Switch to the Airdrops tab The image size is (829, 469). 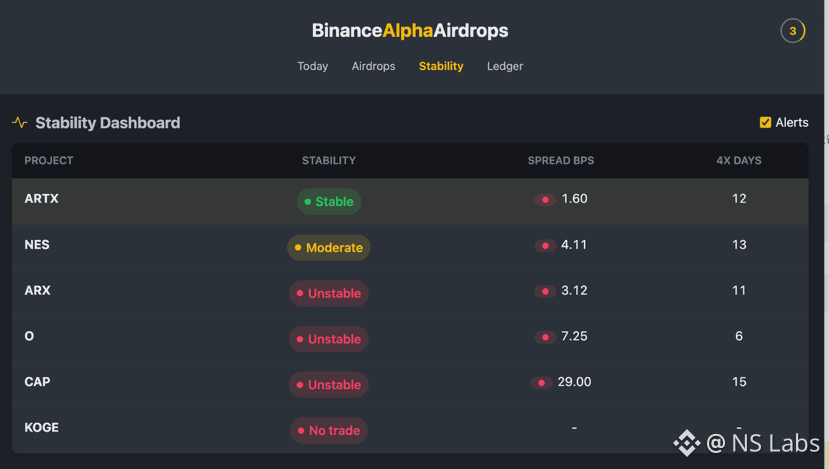click(x=373, y=66)
